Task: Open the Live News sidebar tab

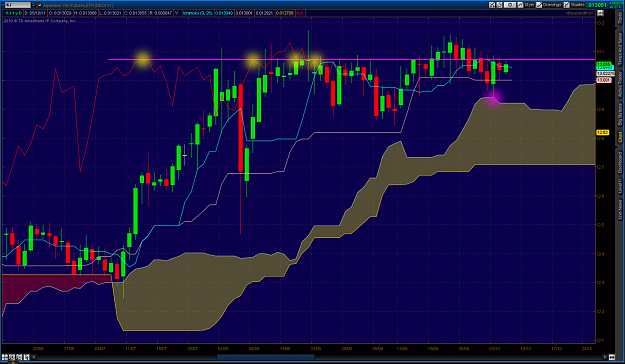Action: pyautogui.click(x=620, y=209)
